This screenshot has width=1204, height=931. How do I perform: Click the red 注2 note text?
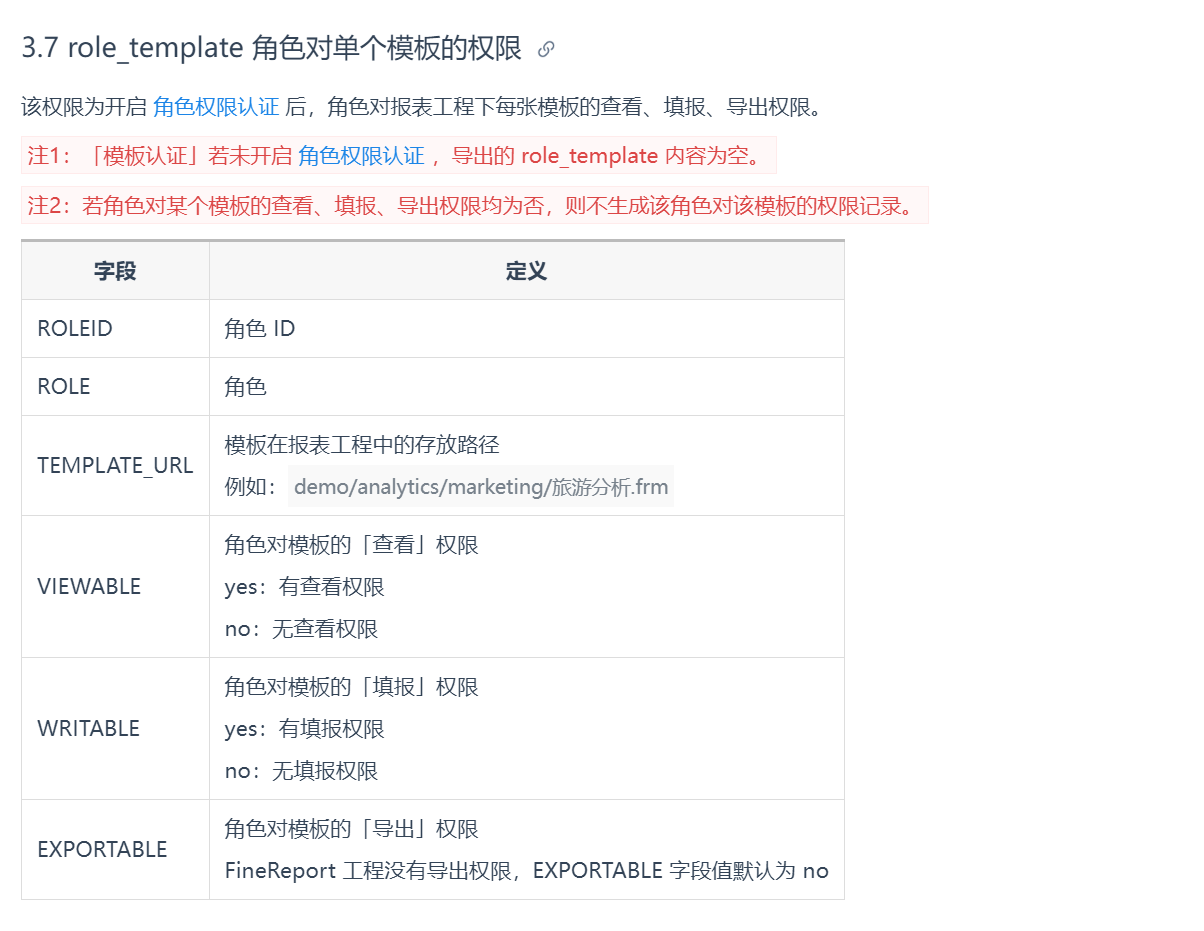[475, 205]
